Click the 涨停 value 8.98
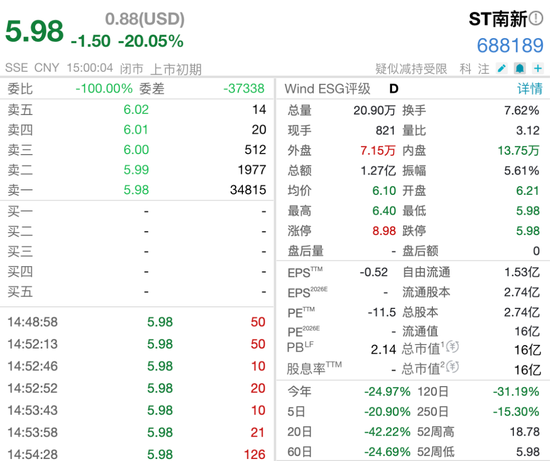550x461 pixels. coord(384,230)
